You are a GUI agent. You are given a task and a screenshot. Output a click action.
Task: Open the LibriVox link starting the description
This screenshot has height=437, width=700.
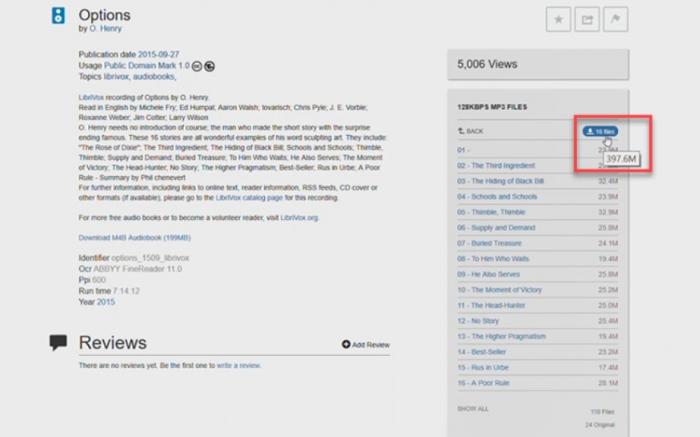pyautogui.click(x=91, y=97)
